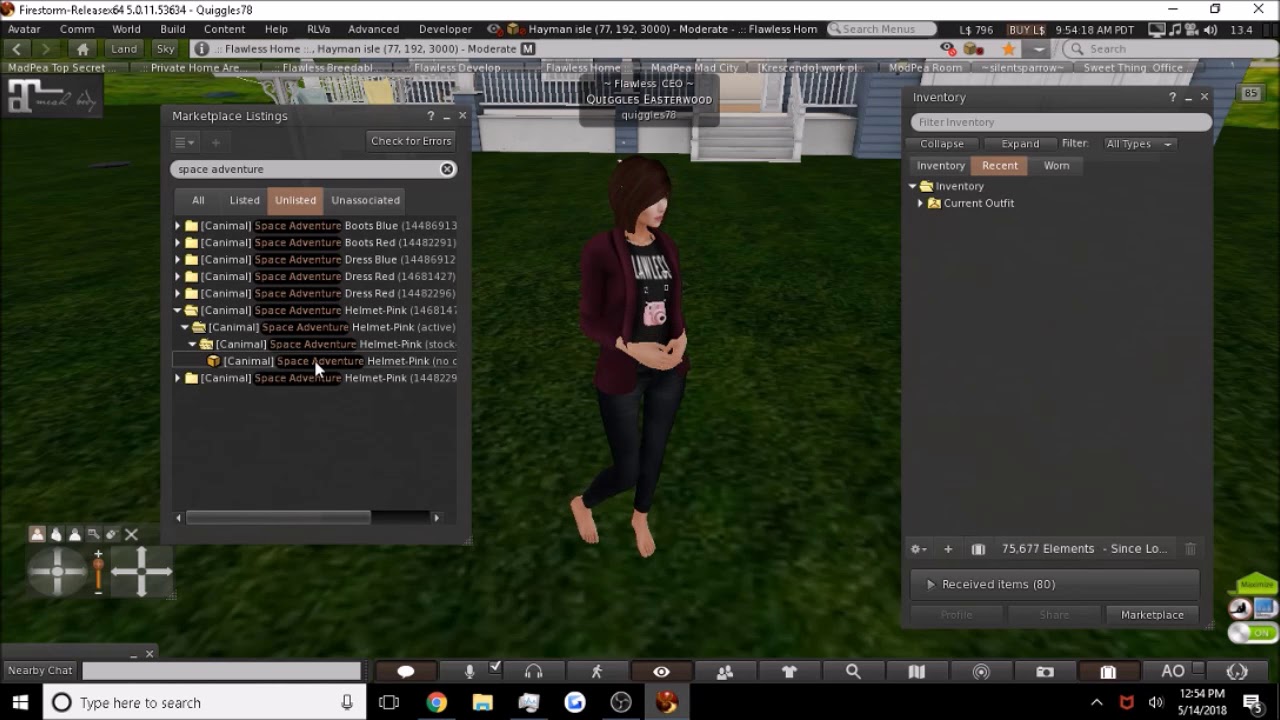Open inventory gear options menu
The height and width of the screenshot is (720, 1280).
[917, 549]
